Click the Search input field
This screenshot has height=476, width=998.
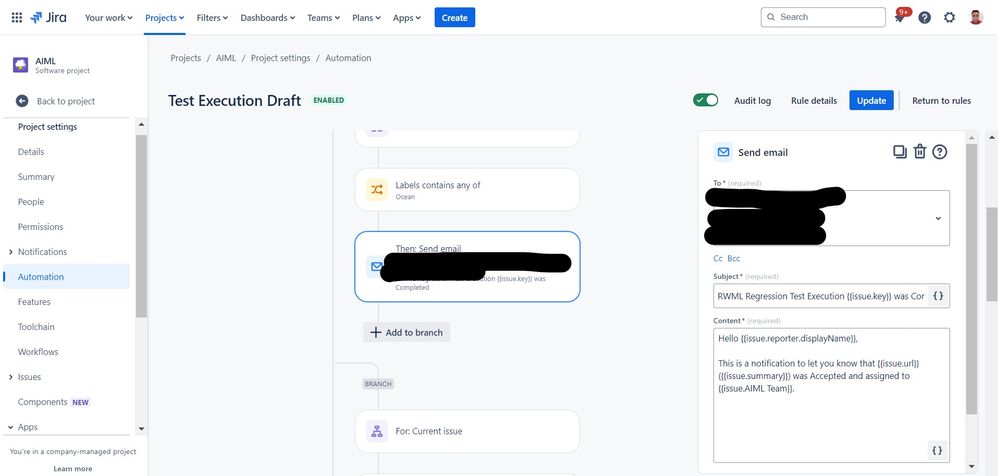823,17
